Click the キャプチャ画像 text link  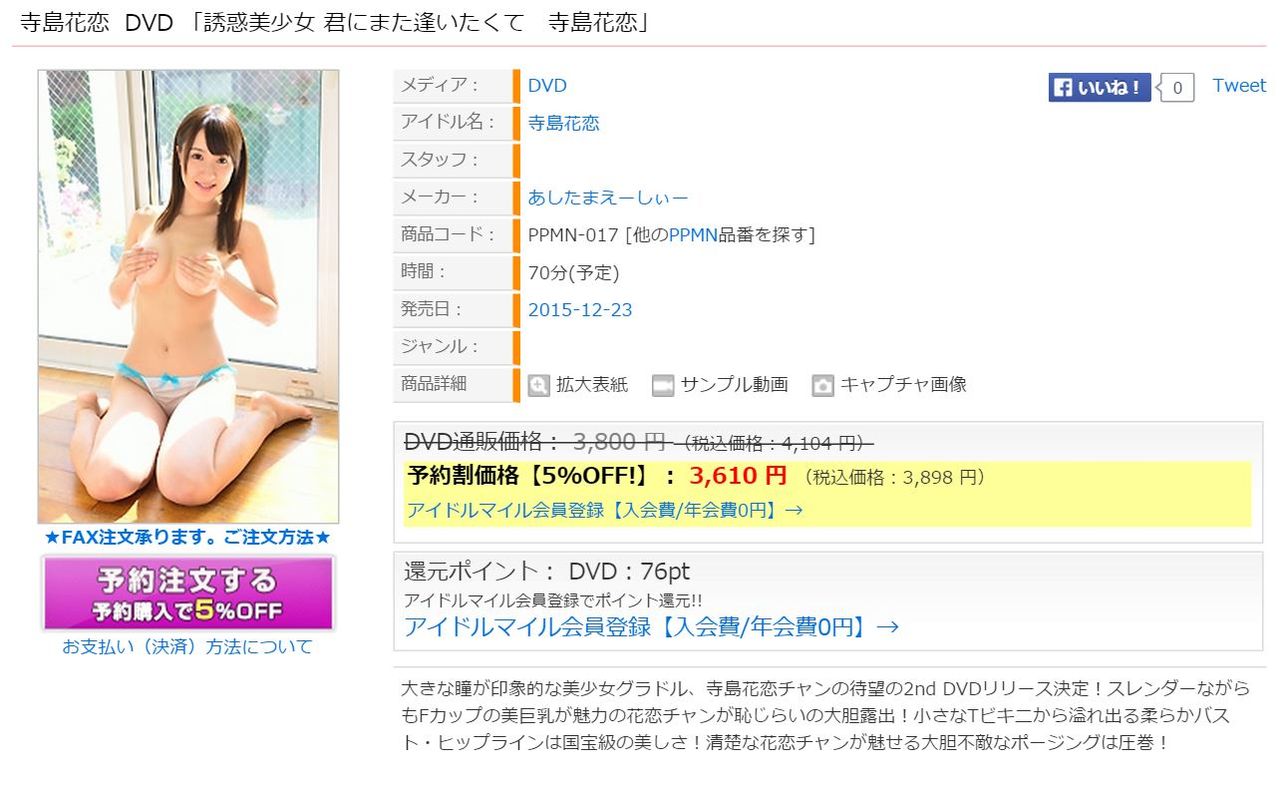(903, 385)
